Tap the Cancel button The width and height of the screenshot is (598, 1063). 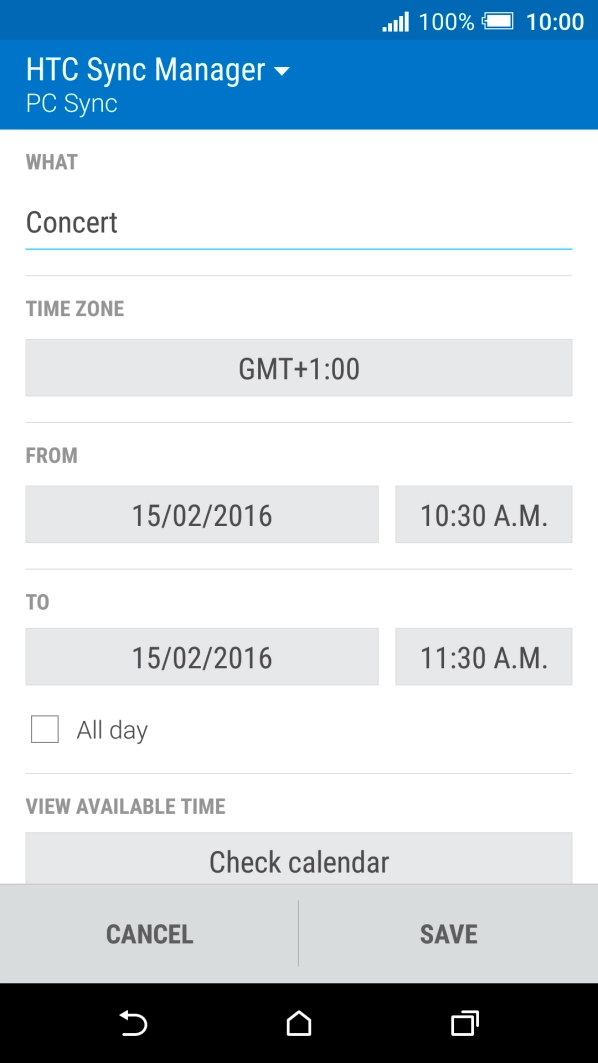click(149, 934)
